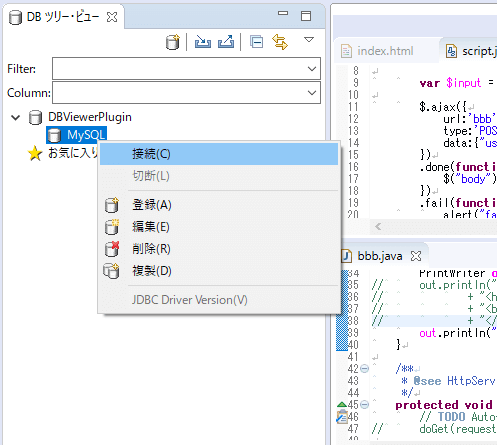Click the お気に入り star favorites item
The width and height of the screenshot is (497, 445).
tap(63, 153)
